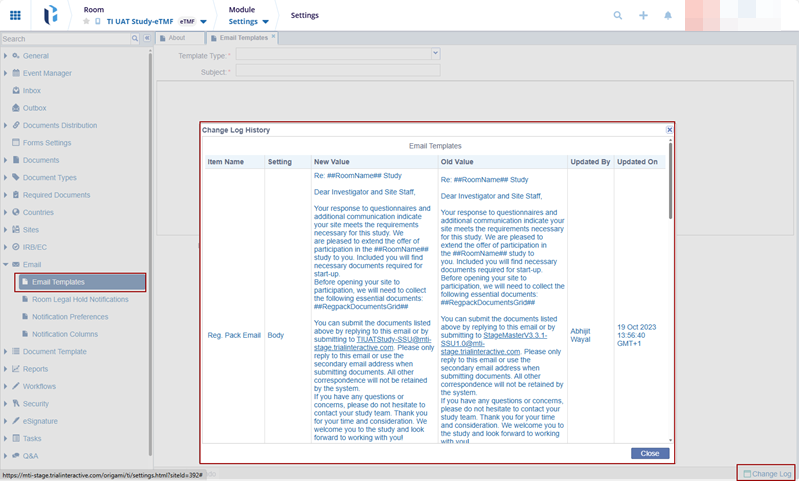Screen dimensions: 799x481
Task: Click the sidebar Search input field
Action: coord(65,39)
